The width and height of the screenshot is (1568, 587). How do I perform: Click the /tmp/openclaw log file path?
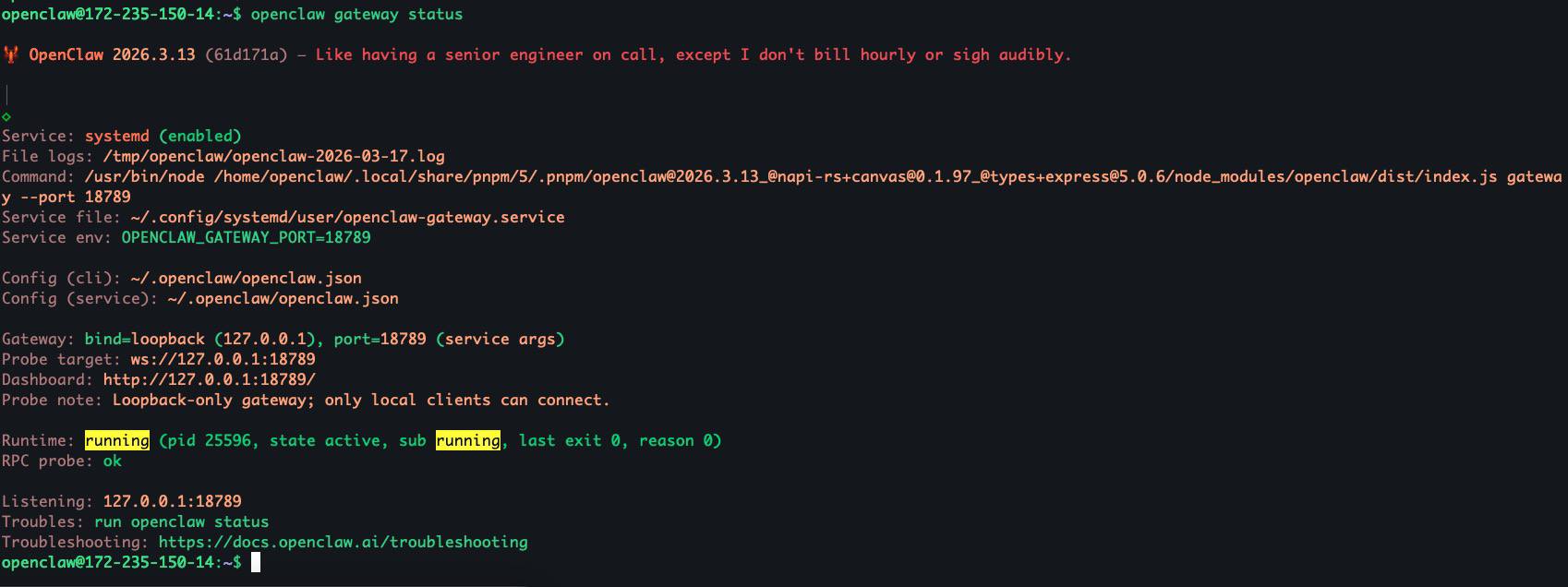point(273,157)
